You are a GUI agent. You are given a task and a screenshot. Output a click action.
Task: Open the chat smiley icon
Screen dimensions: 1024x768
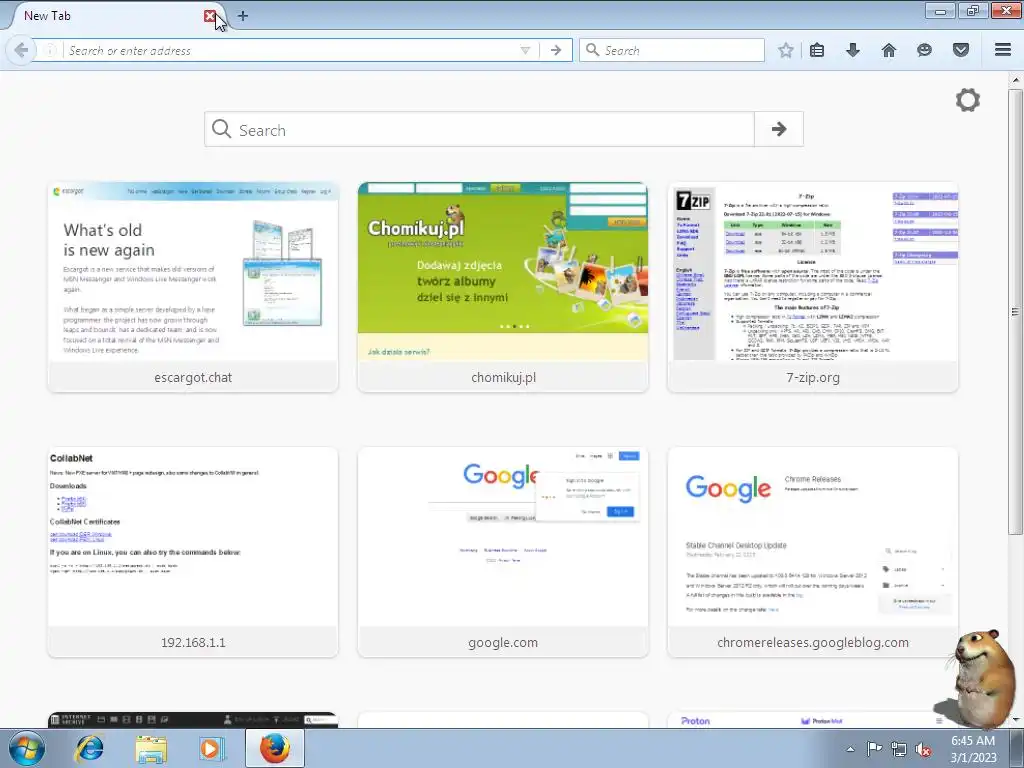coord(924,50)
